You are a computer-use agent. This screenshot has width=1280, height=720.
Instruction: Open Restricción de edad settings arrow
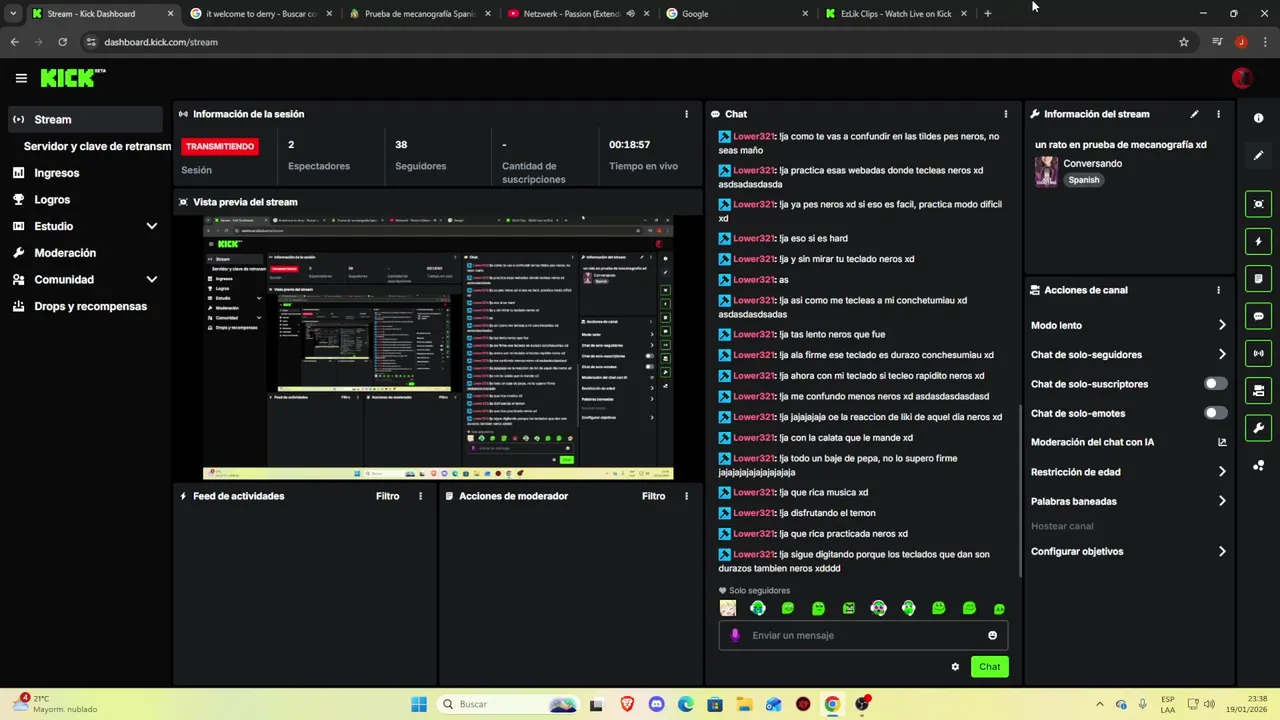point(1222,472)
